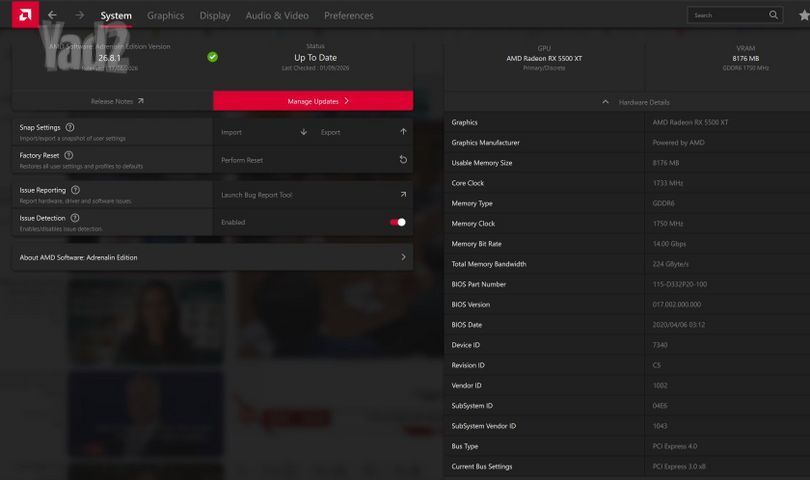Go forward with the right arrow
Image resolution: width=810 pixels, height=480 pixels.
tap(80, 15)
